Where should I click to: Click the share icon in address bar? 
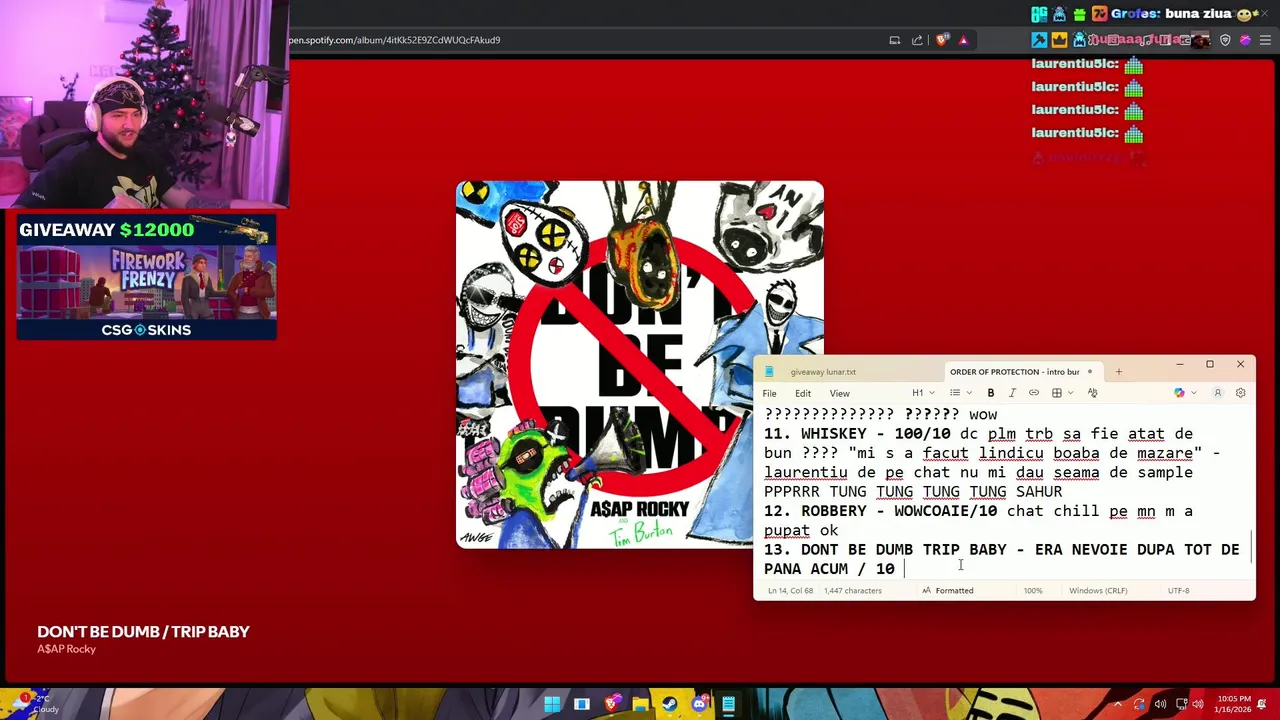(917, 40)
